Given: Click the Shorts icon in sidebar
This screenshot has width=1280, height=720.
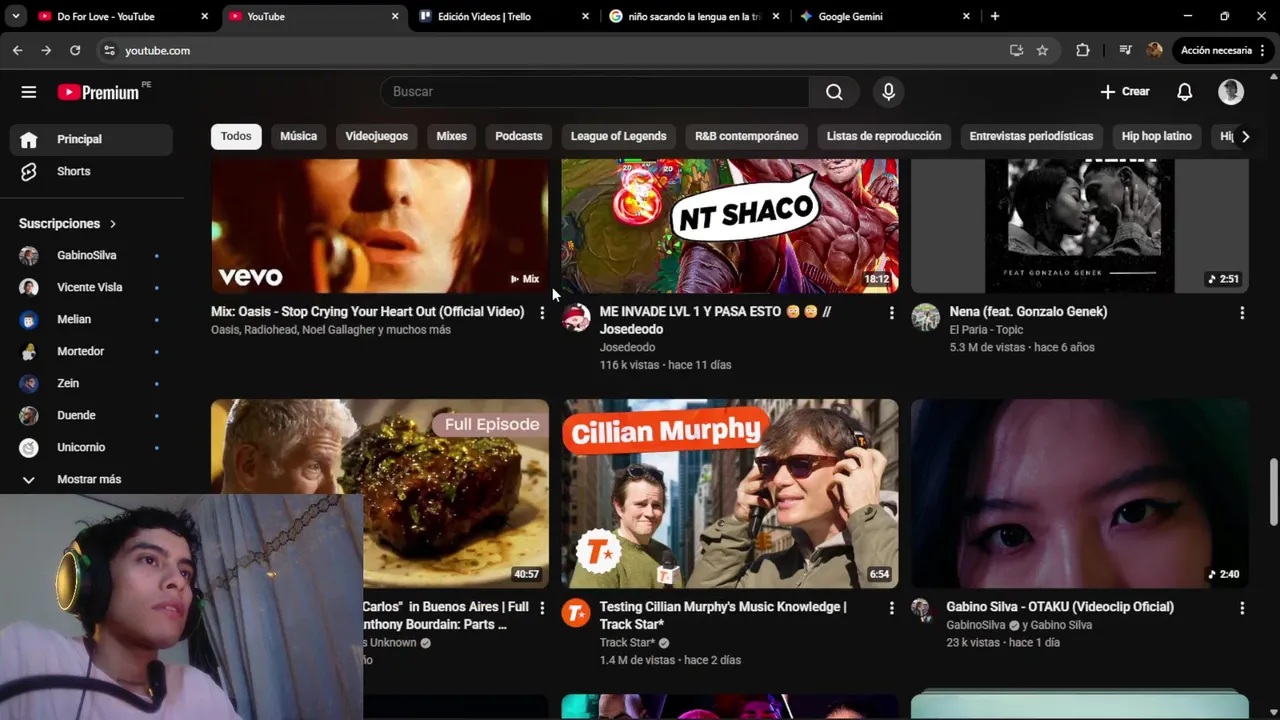Looking at the screenshot, I should point(29,171).
